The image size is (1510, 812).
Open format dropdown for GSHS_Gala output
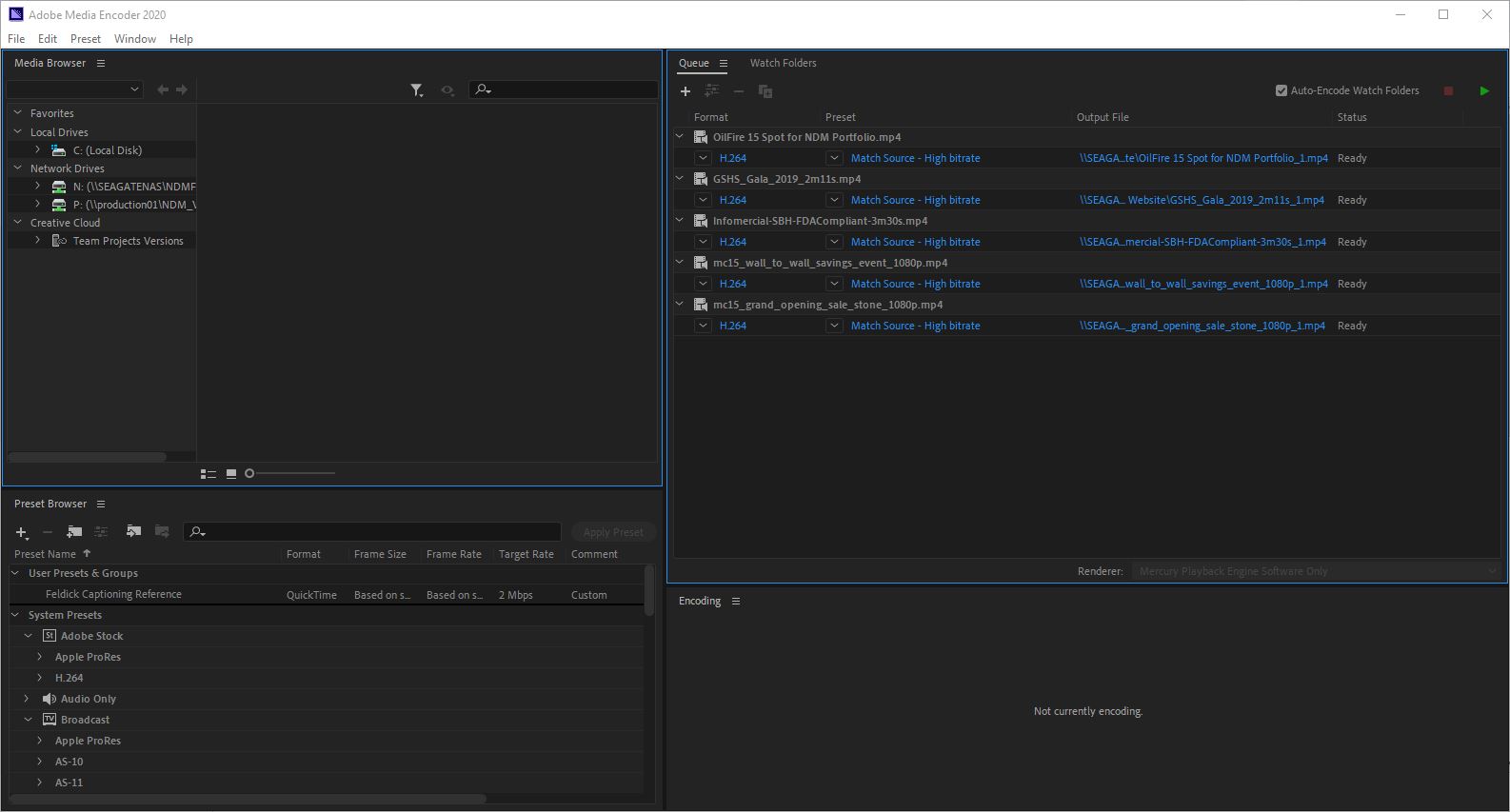tap(703, 201)
